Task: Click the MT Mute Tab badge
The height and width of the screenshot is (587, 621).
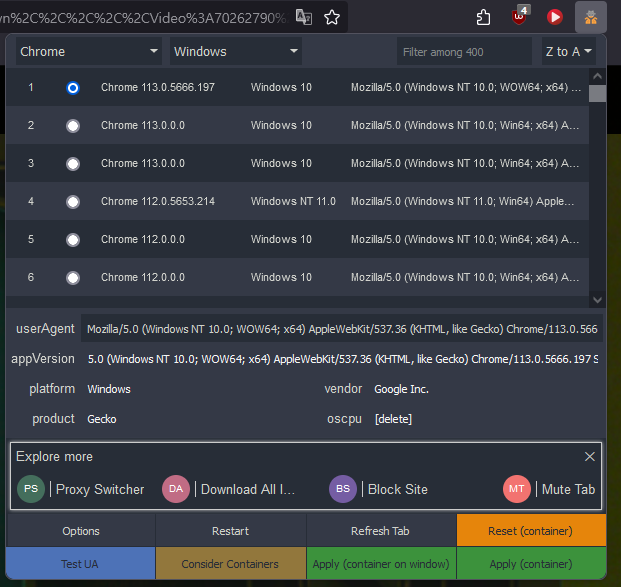Action: click(517, 489)
